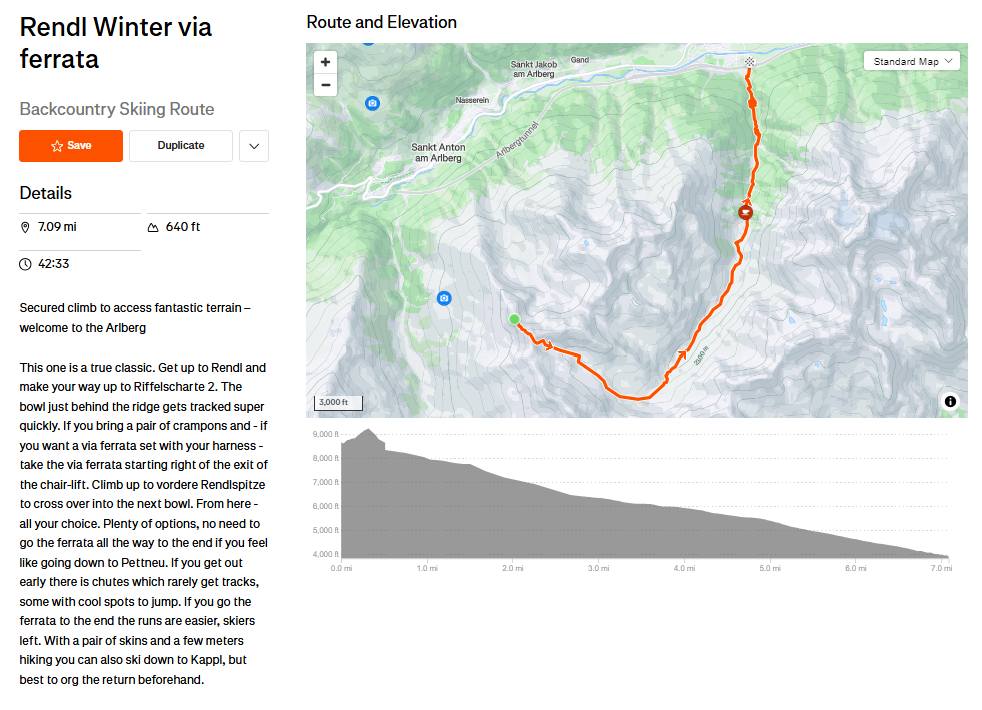Open the Standard Map style dropdown
Viewport: 982px width, 710px height.
[x=911, y=62]
